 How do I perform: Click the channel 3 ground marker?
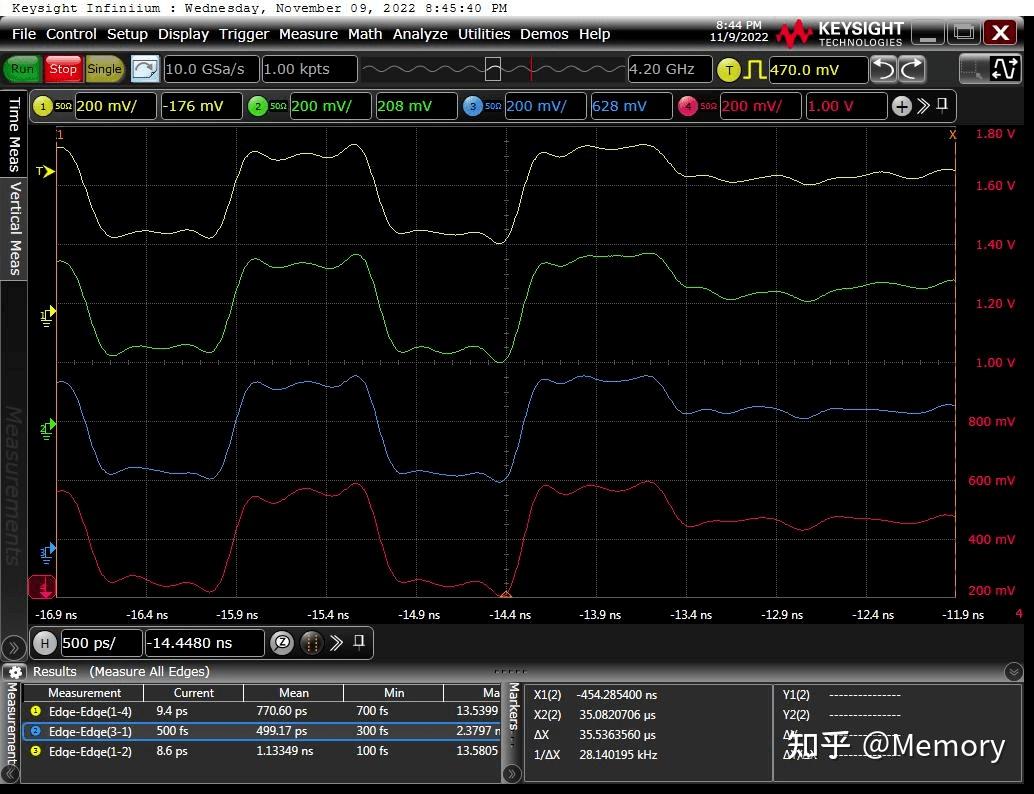tap(47, 552)
